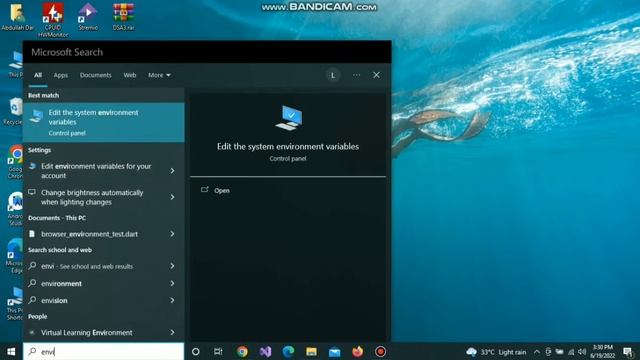Viewport: 640px width, 360px height.
Task: Click the Windows Start button
Action: [11, 351]
